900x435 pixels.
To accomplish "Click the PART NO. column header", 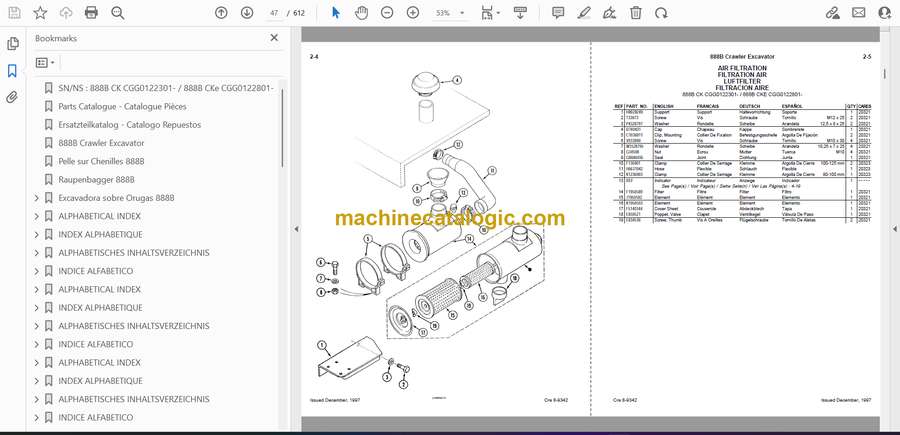I will [x=636, y=106].
